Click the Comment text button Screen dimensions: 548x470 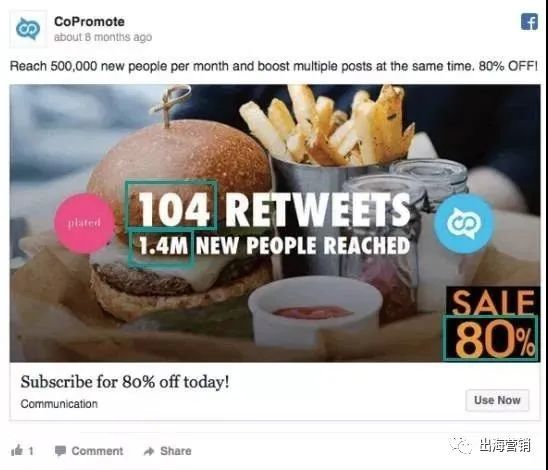[97, 451]
